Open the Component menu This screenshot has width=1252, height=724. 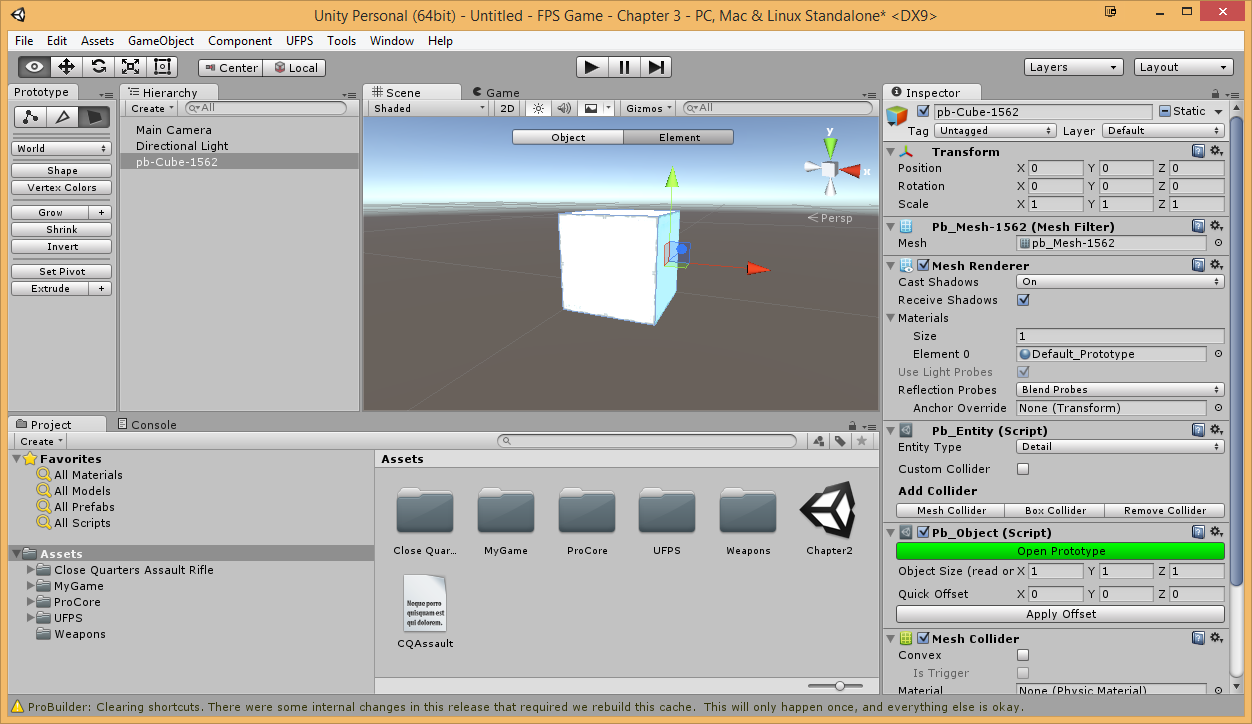[240, 41]
